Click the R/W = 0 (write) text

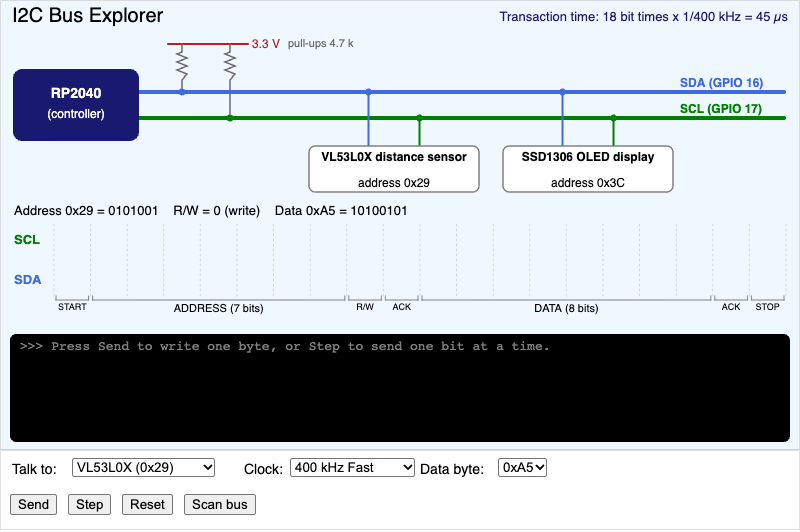pyautogui.click(x=216, y=211)
